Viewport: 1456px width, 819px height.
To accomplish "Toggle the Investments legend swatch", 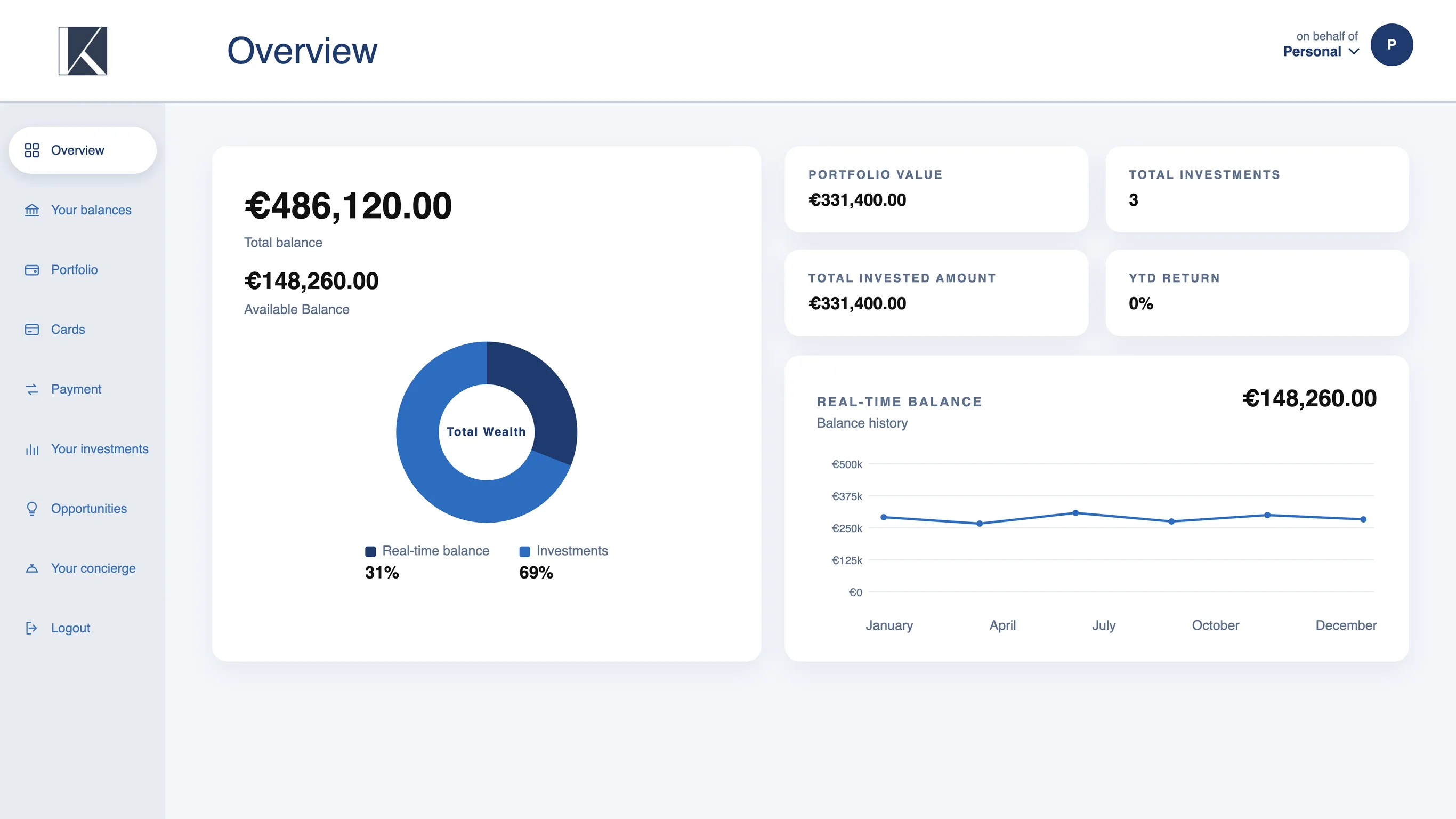I will (x=524, y=551).
